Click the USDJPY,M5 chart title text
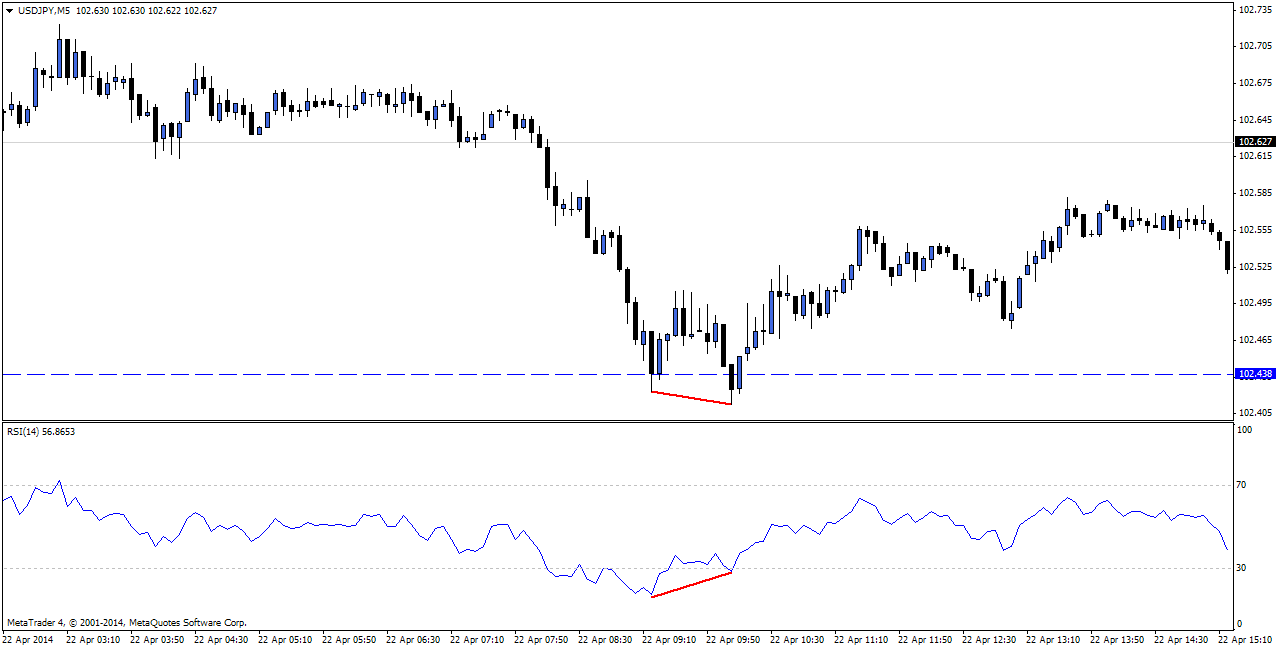1276x648 pixels. pyautogui.click(x=44, y=10)
